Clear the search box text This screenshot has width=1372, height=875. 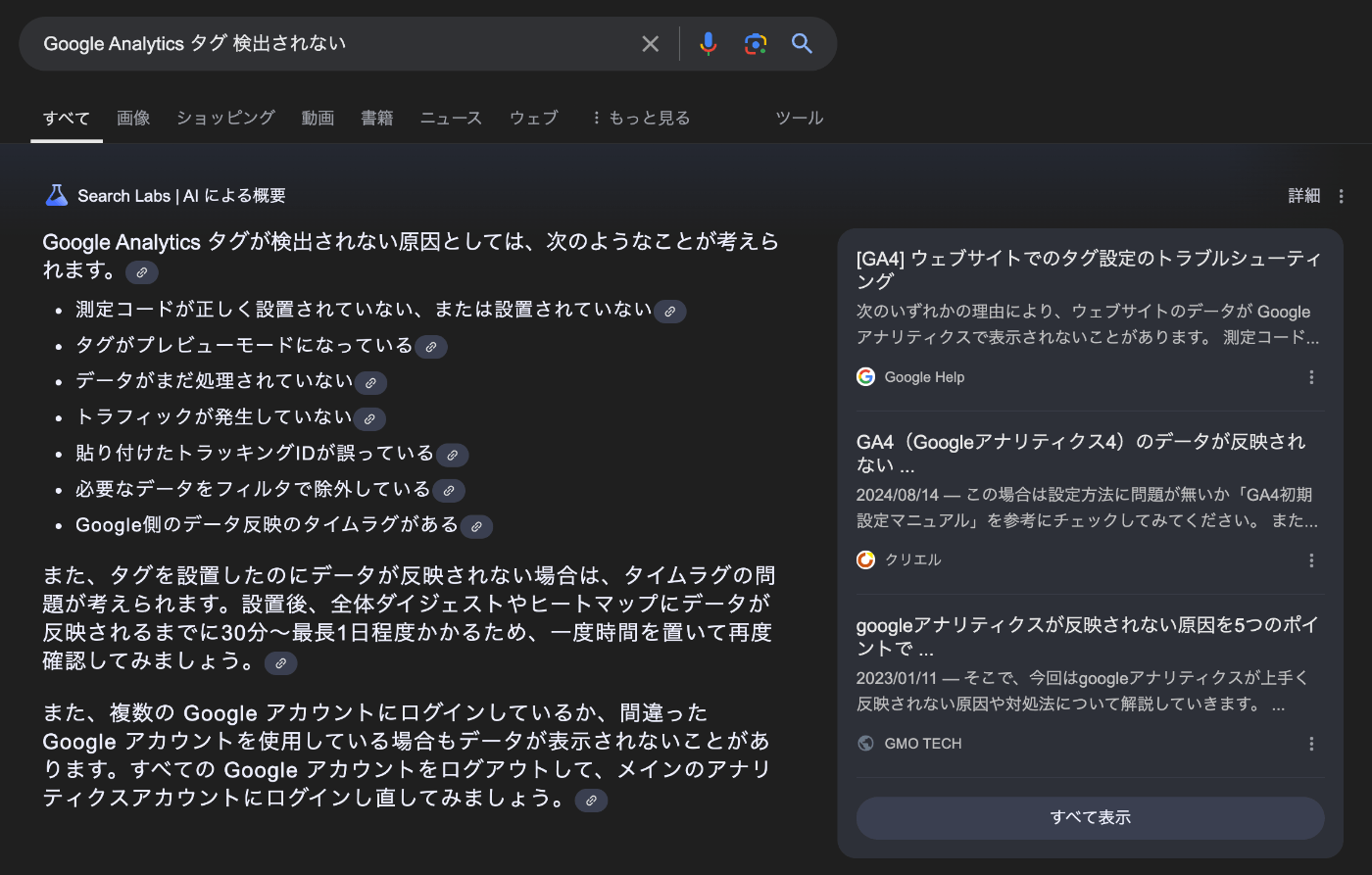coord(650,43)
